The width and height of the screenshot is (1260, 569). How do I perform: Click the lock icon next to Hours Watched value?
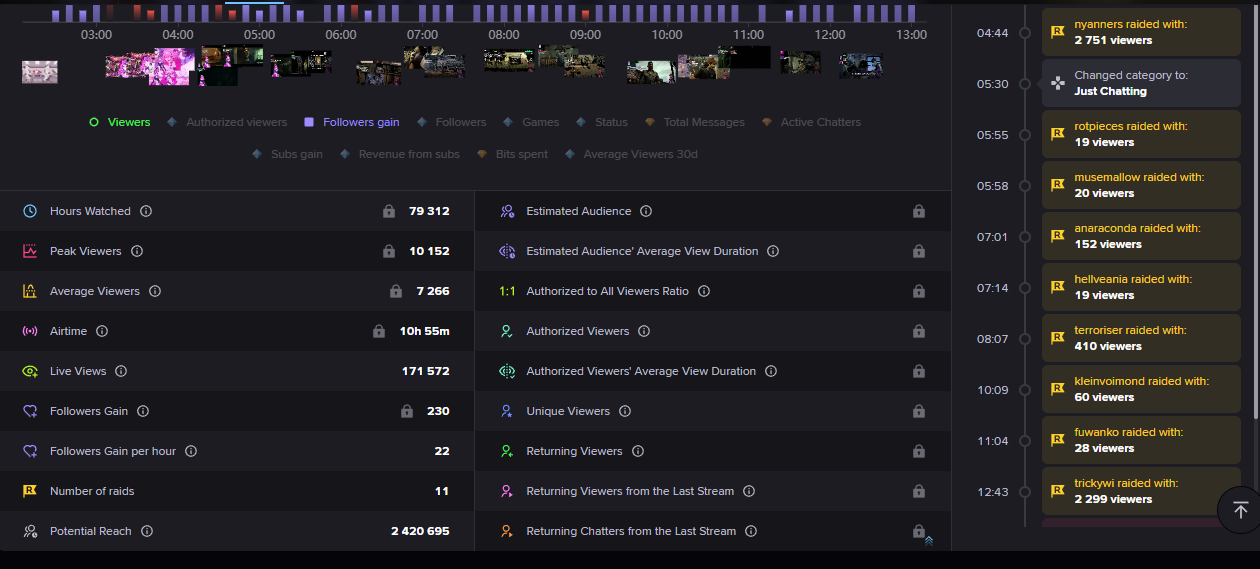pos(389,211)
